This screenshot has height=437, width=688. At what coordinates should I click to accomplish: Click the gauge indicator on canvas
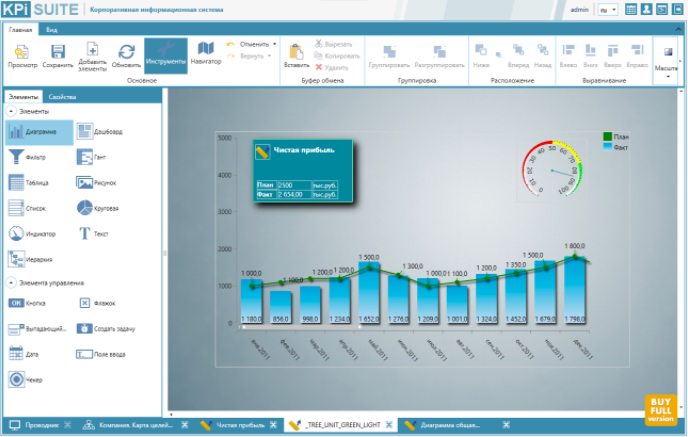(552, 169)
